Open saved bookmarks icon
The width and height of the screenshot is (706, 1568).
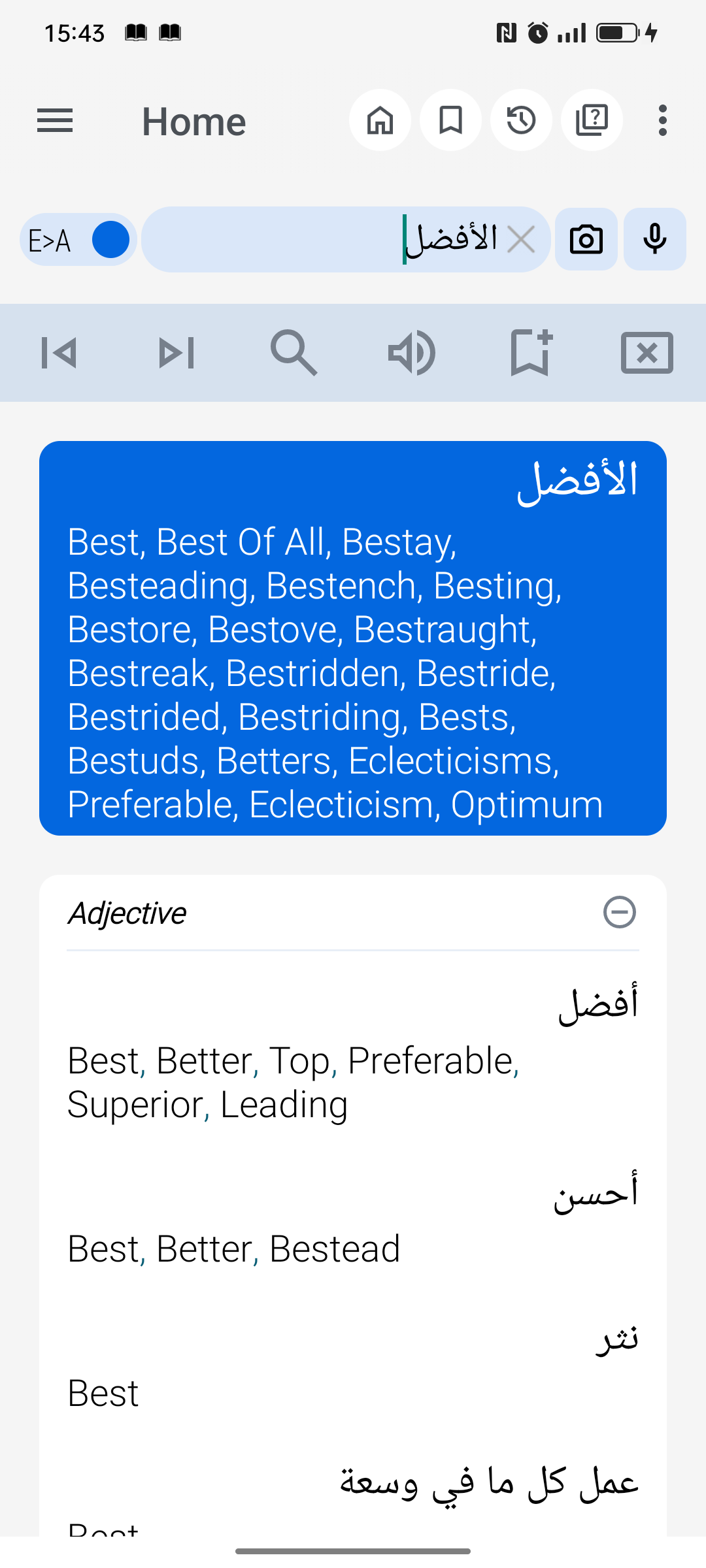coord(450,120)
